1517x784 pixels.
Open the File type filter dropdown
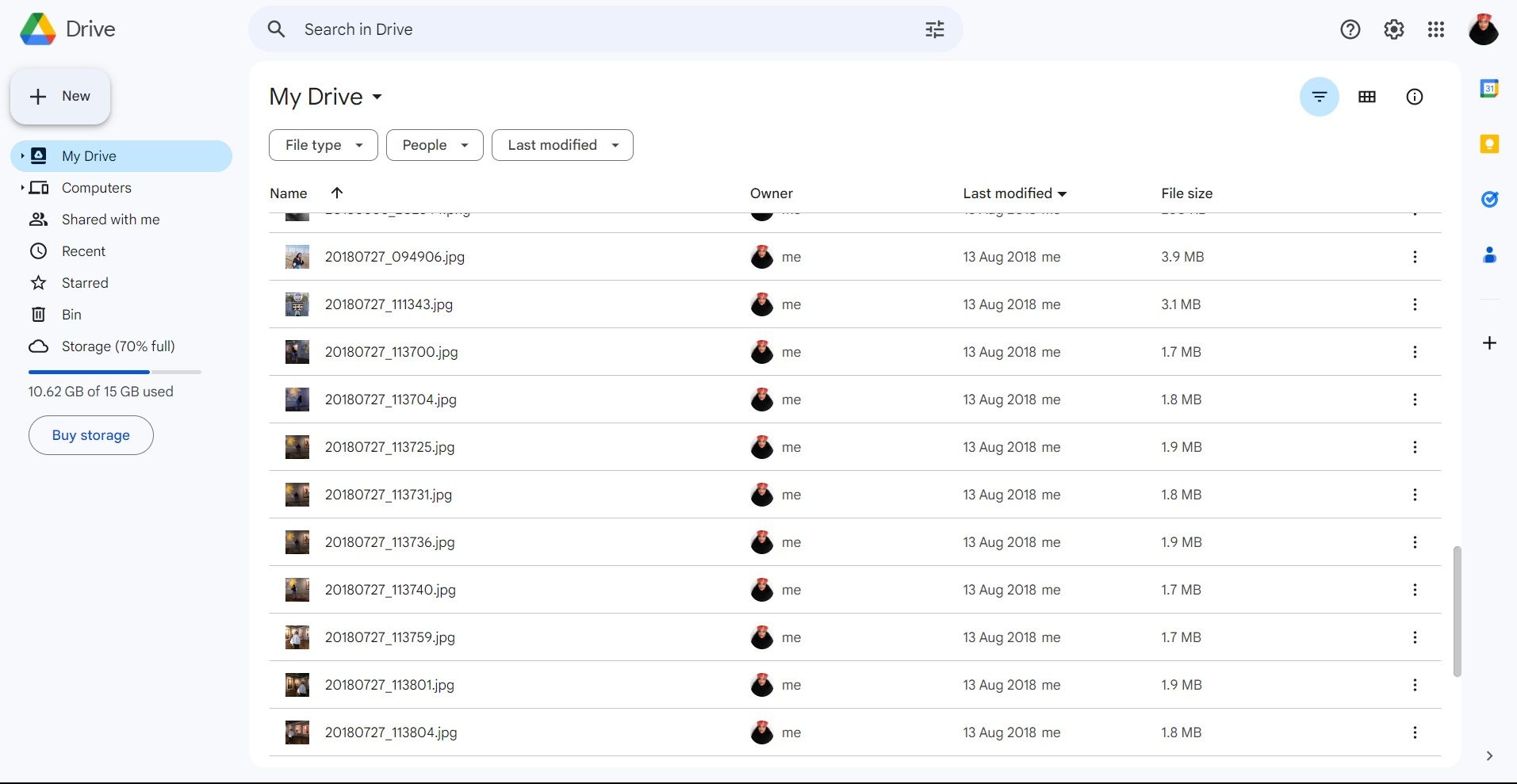pyautogui.click(x=323, y=145)
